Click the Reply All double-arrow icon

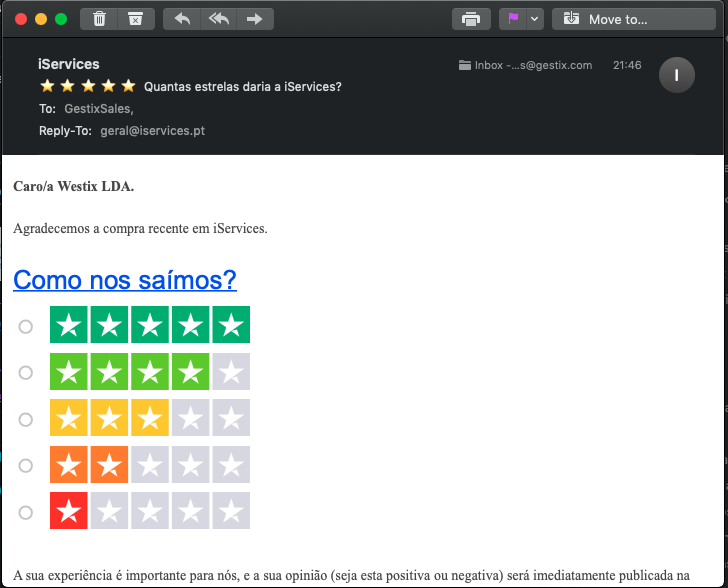[x=218, y=19]
